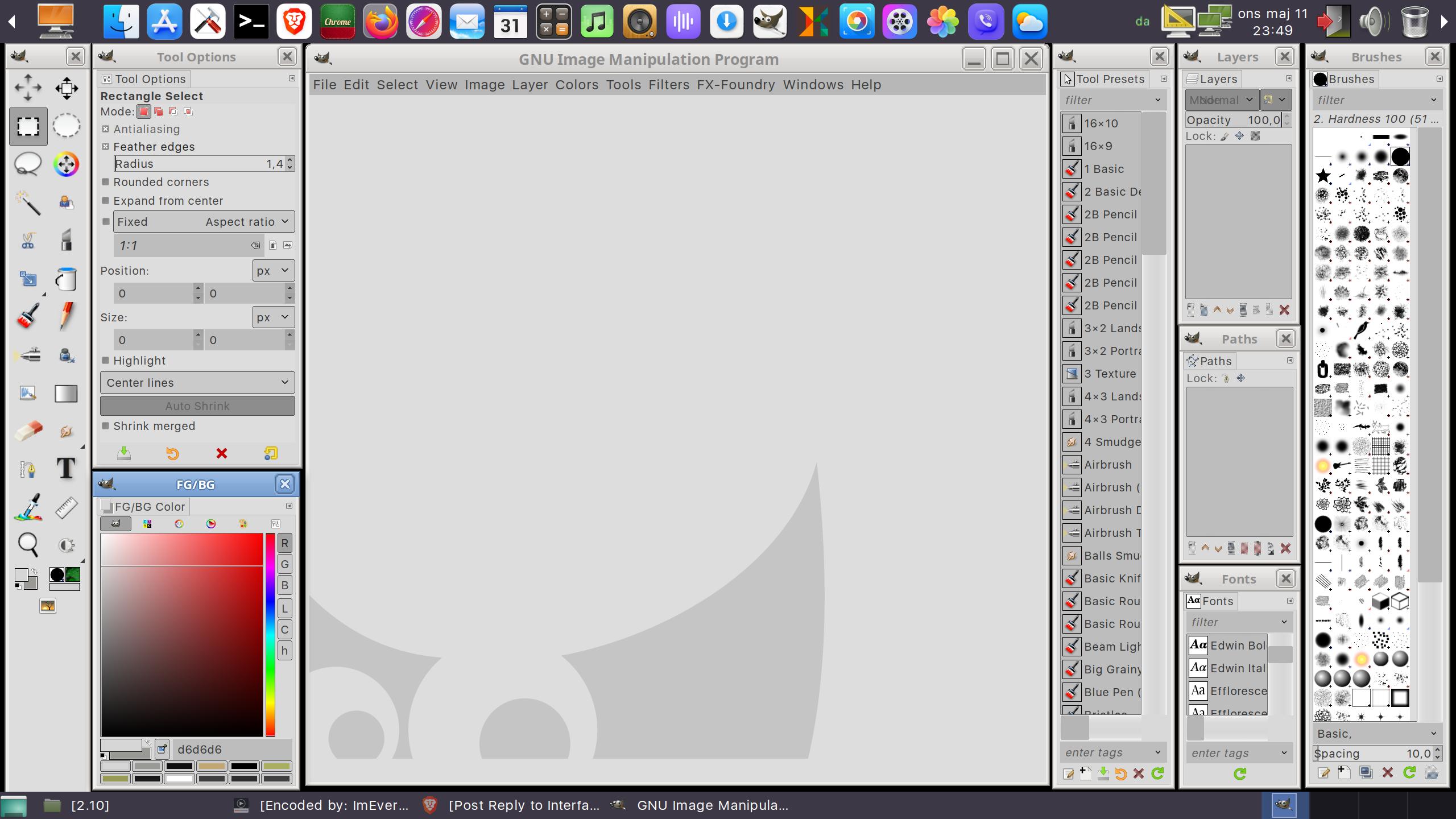
Task: Click the hue color strip slider
Action: click(270, 635)
